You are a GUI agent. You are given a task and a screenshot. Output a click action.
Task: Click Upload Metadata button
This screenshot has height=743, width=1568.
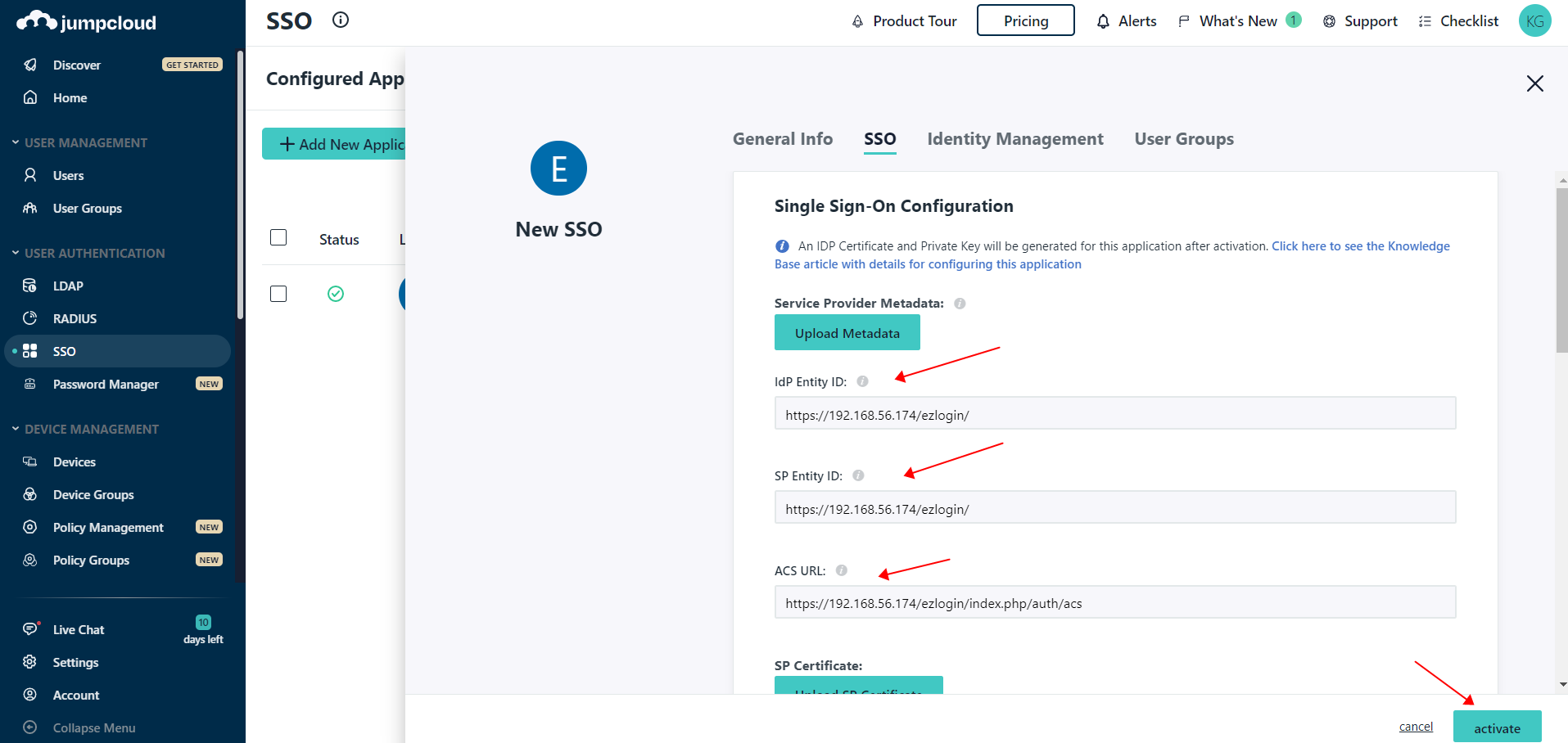click(x=847, y=332)
